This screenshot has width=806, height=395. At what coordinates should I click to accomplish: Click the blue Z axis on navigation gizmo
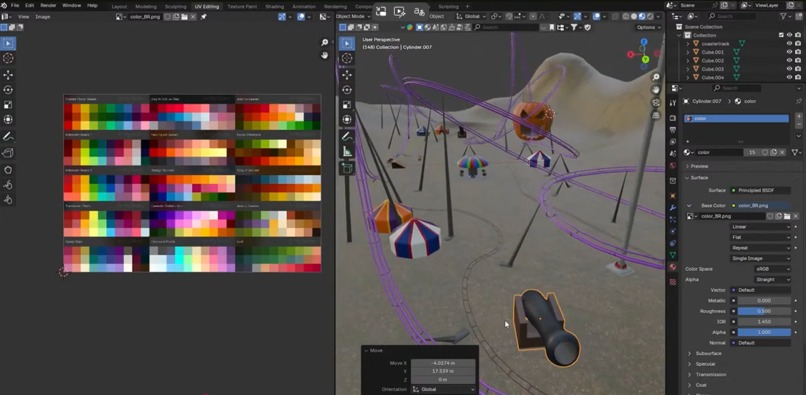644,42
